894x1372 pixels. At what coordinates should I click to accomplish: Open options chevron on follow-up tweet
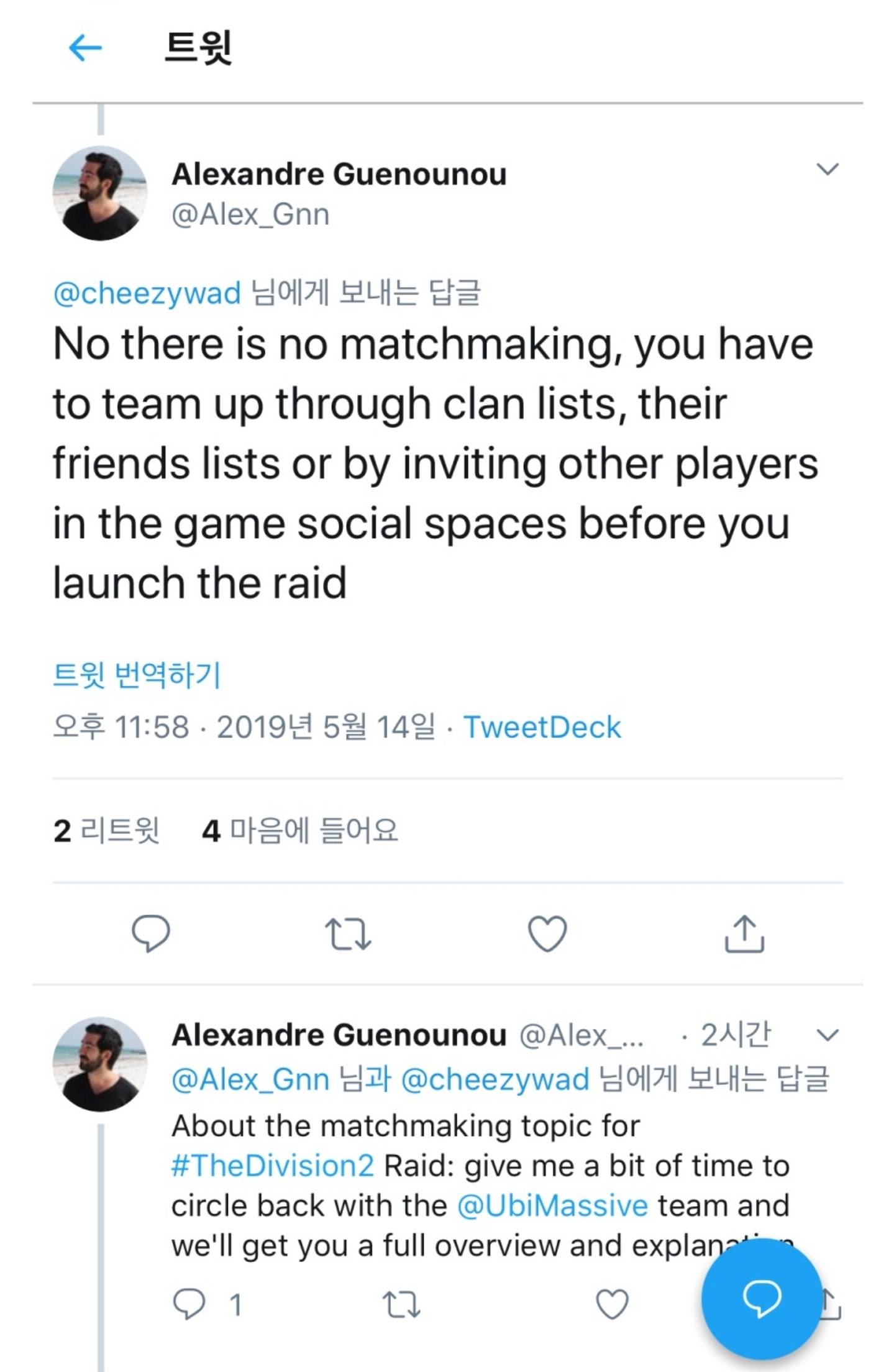pyautogui.click(x=827, y=1035)
